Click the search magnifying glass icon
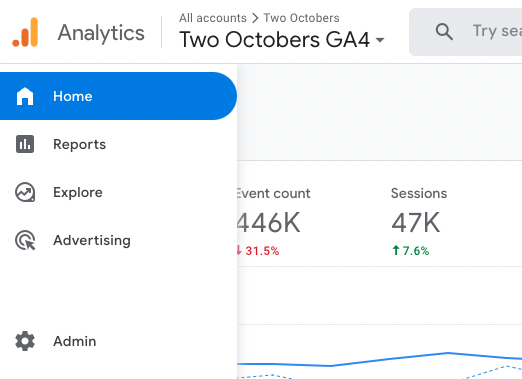This screenshot has height=379, width=522. (444, 32)
